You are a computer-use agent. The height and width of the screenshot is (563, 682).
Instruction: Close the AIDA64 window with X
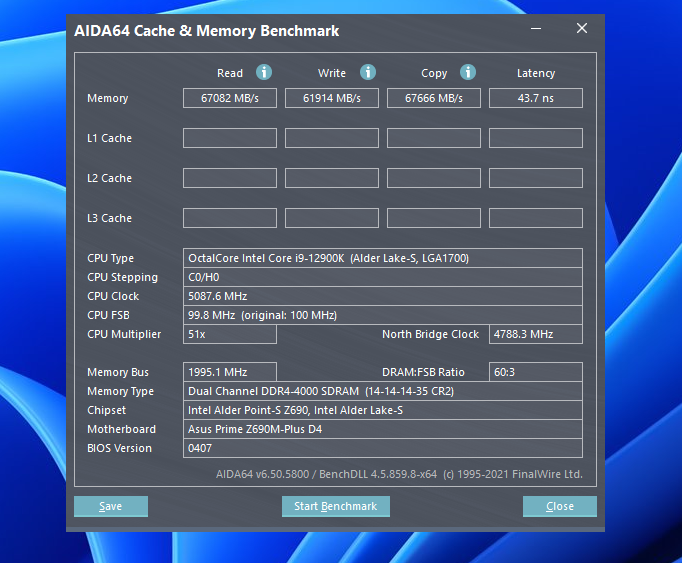(582, 29)
